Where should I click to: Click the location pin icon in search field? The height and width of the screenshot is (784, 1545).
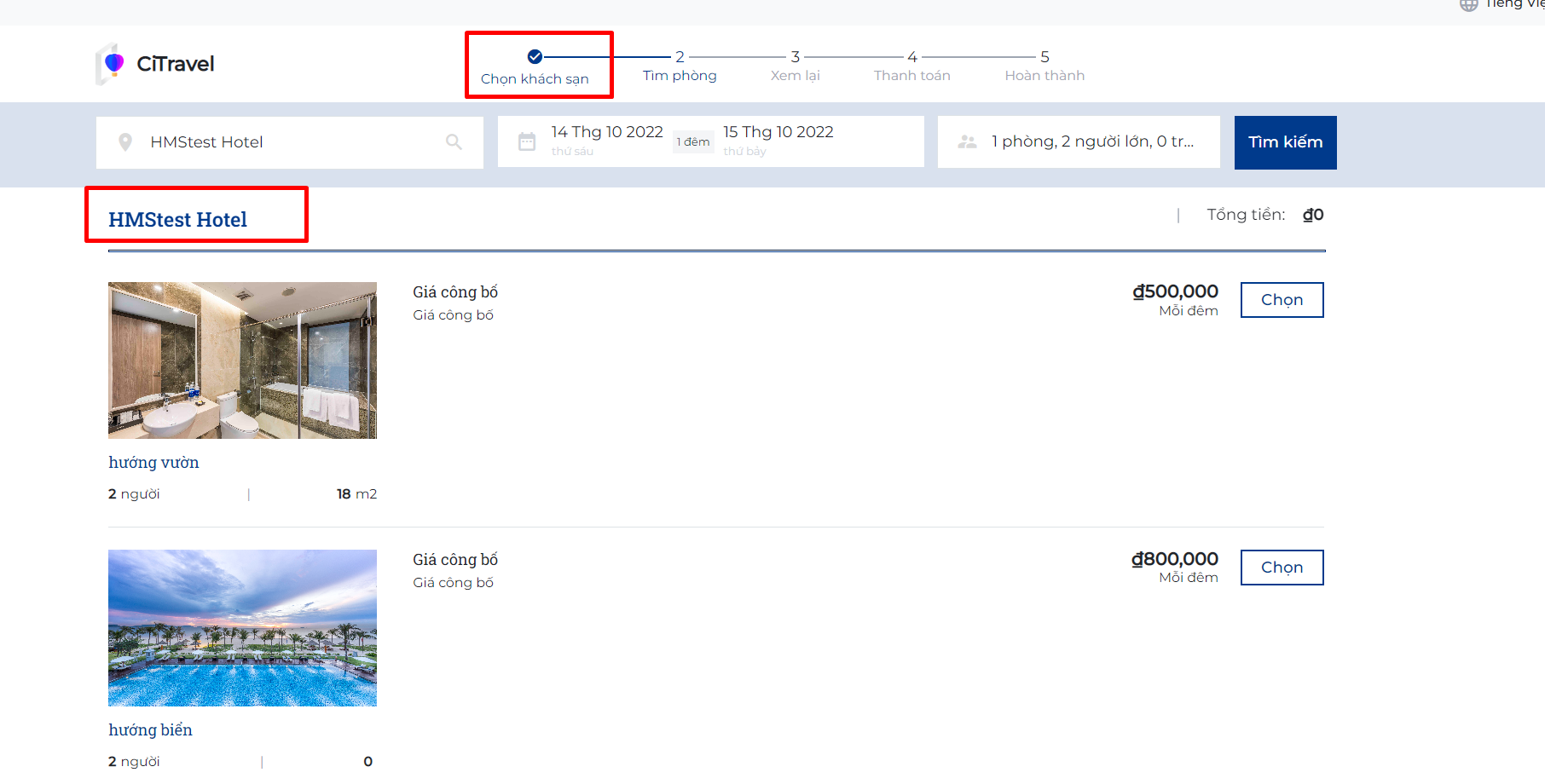point(125,142)
